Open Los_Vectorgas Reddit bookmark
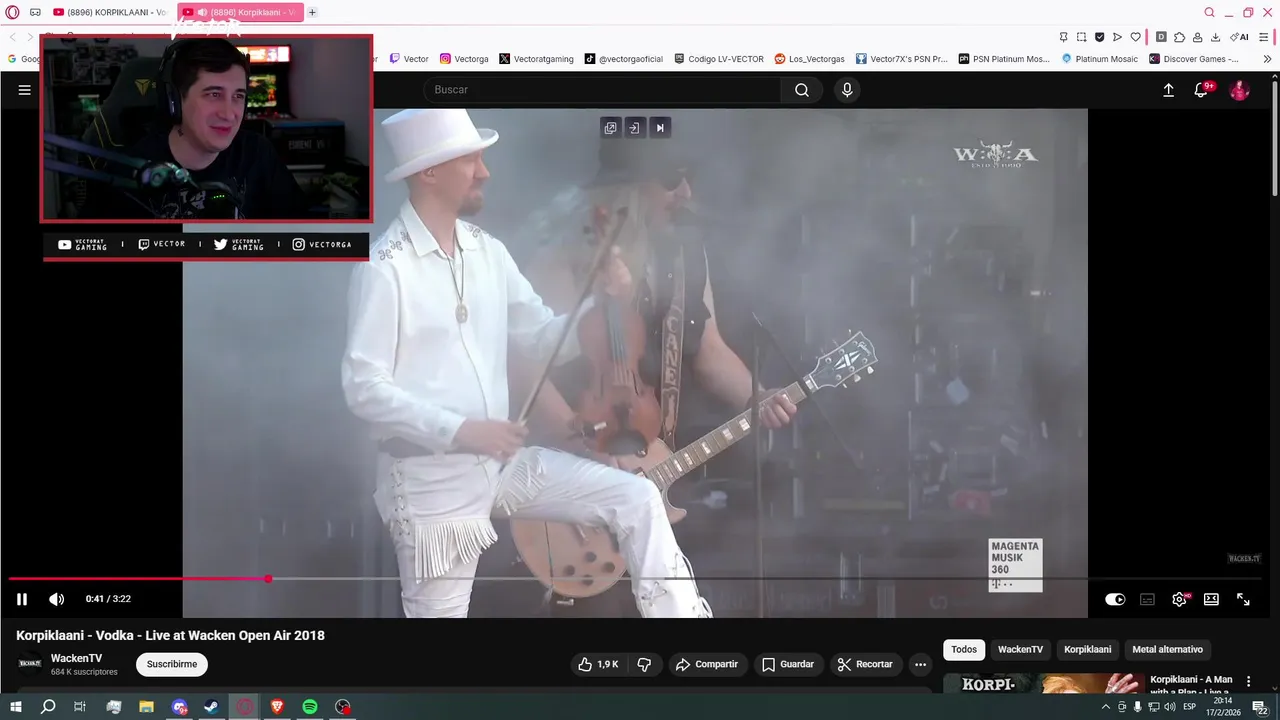1280x720 pixels. click(x=809, y=59)
